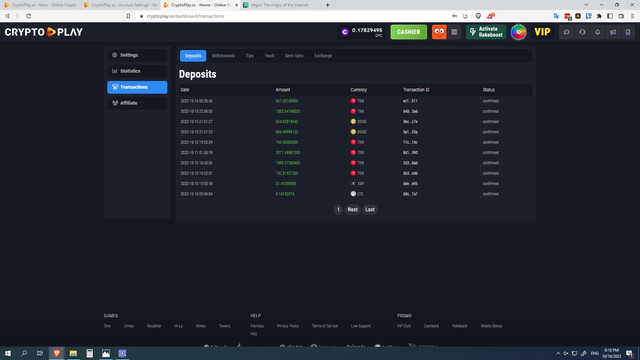Jump to Last page of deposits
This screenshot has height=360, width=640.
[370, 209]
